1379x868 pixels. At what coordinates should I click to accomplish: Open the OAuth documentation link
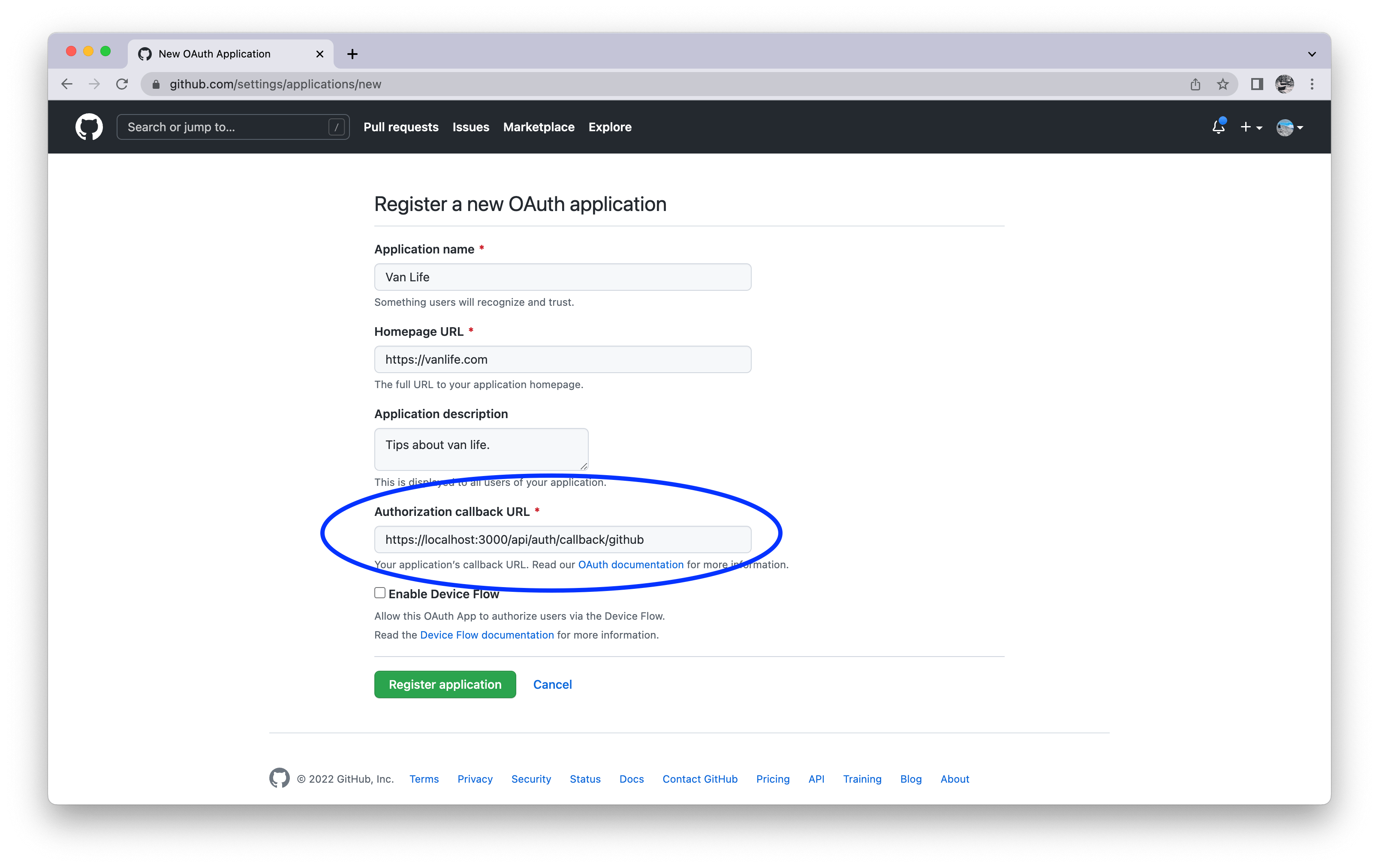pyautogui.click(x=630, y=564)
